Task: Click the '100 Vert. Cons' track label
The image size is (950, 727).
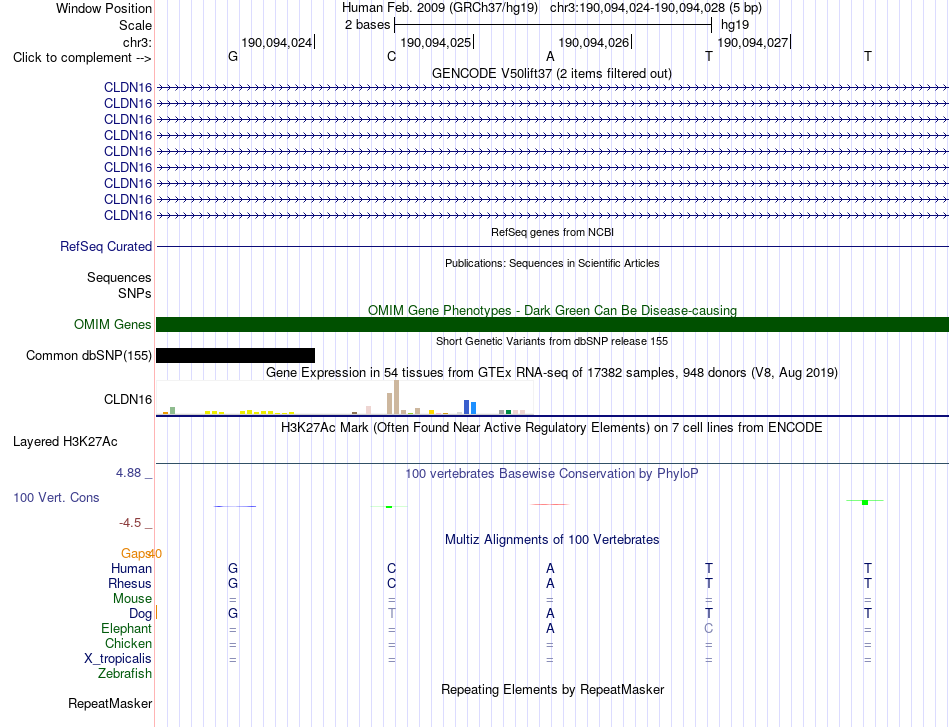Action: pyautogui.click(x=56, y=497)
